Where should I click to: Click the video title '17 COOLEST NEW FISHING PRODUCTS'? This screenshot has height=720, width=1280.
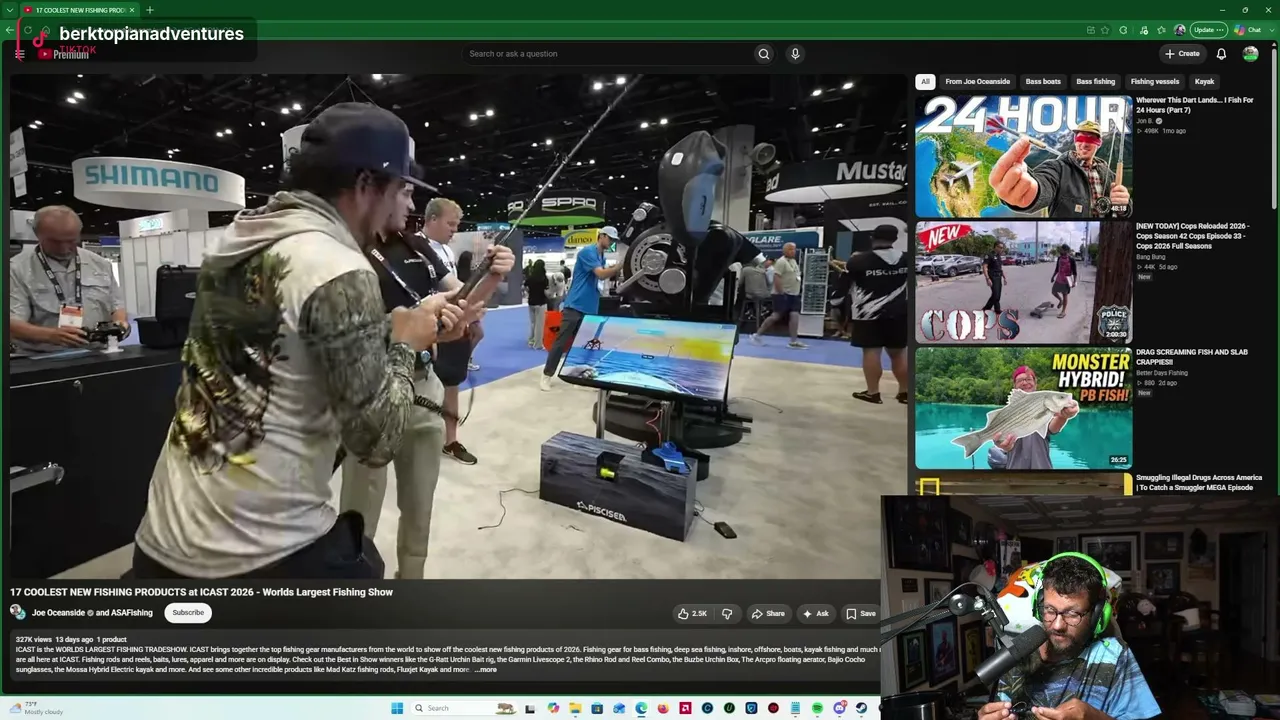coord(201,592)
